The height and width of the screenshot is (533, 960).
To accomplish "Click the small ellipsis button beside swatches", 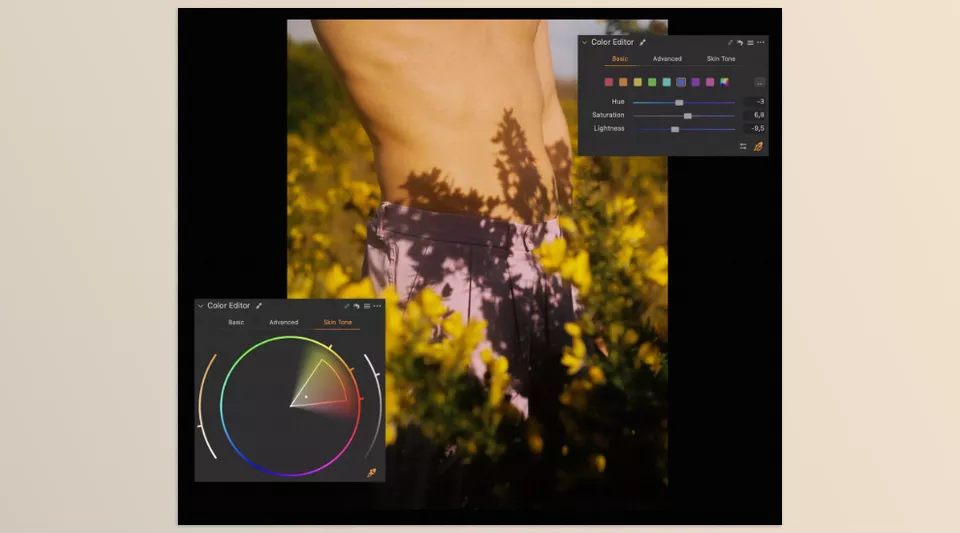I will coord(759,83).
